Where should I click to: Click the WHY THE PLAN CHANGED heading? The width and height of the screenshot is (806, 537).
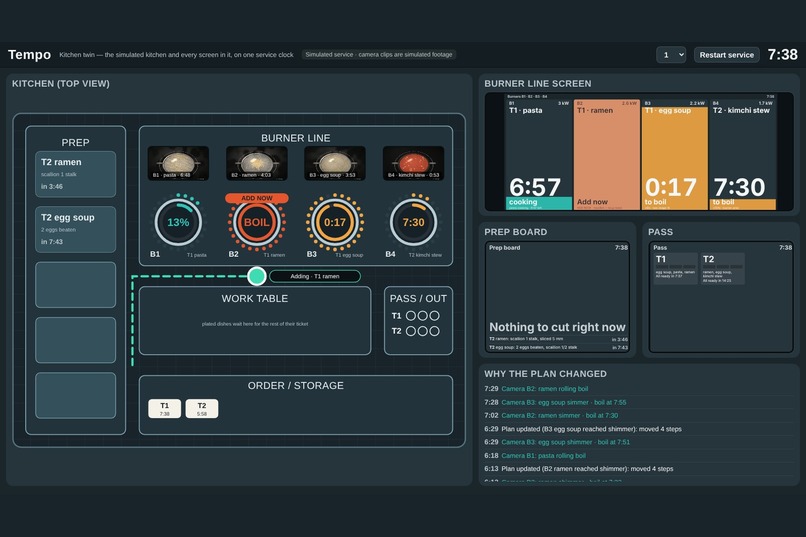click(x=545, y=374)
